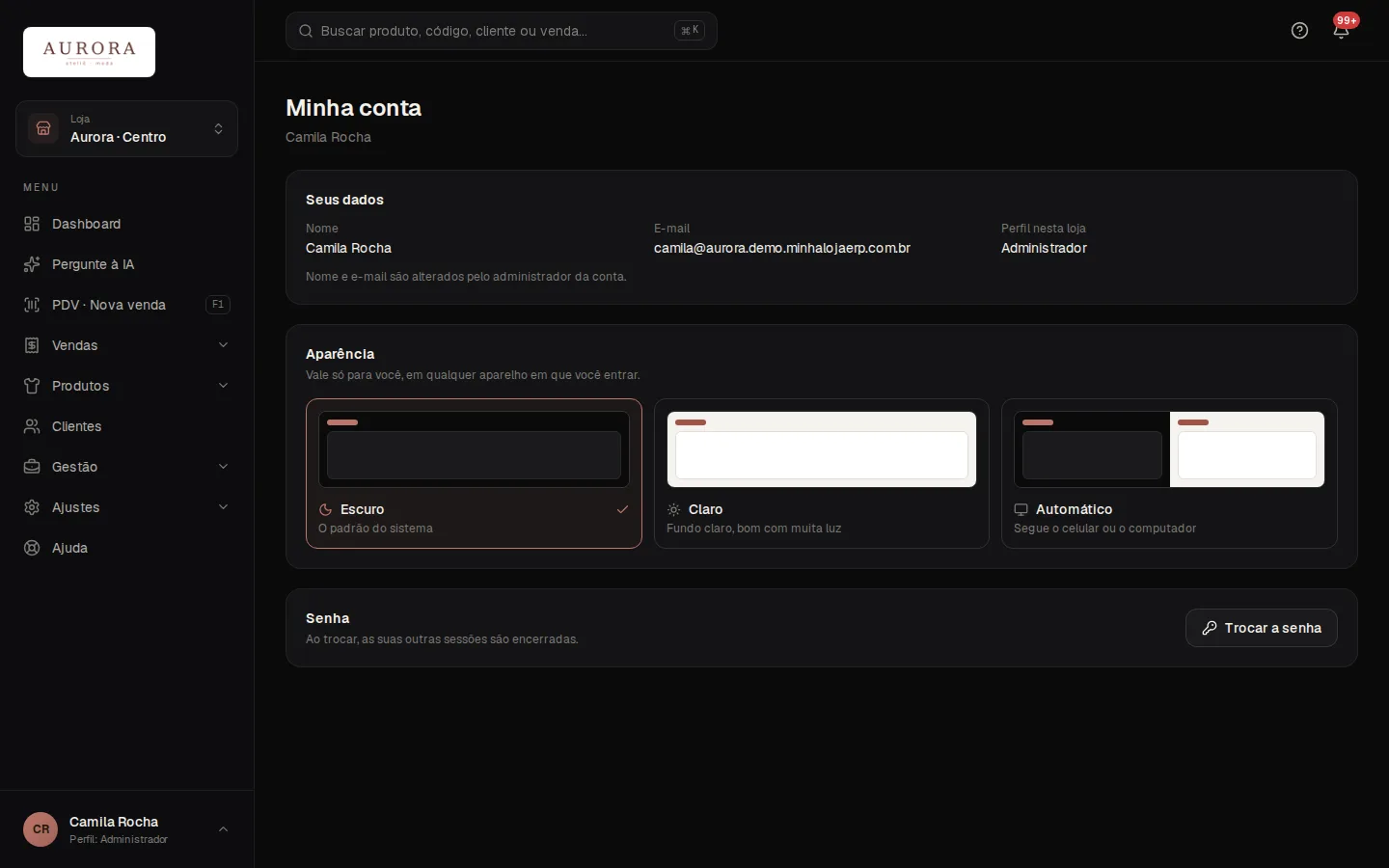The image size is (1389, 868).
Task: Click the sparkle icon for Pergunte à IA
Action: coord(32,264)
